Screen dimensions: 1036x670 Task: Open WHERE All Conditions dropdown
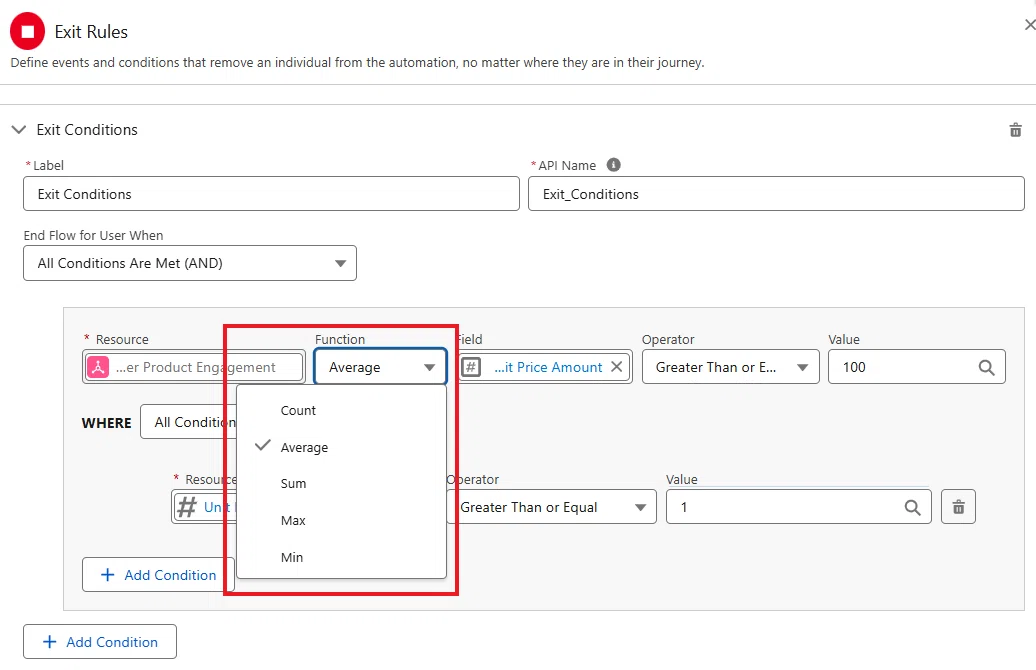(188, 422)
